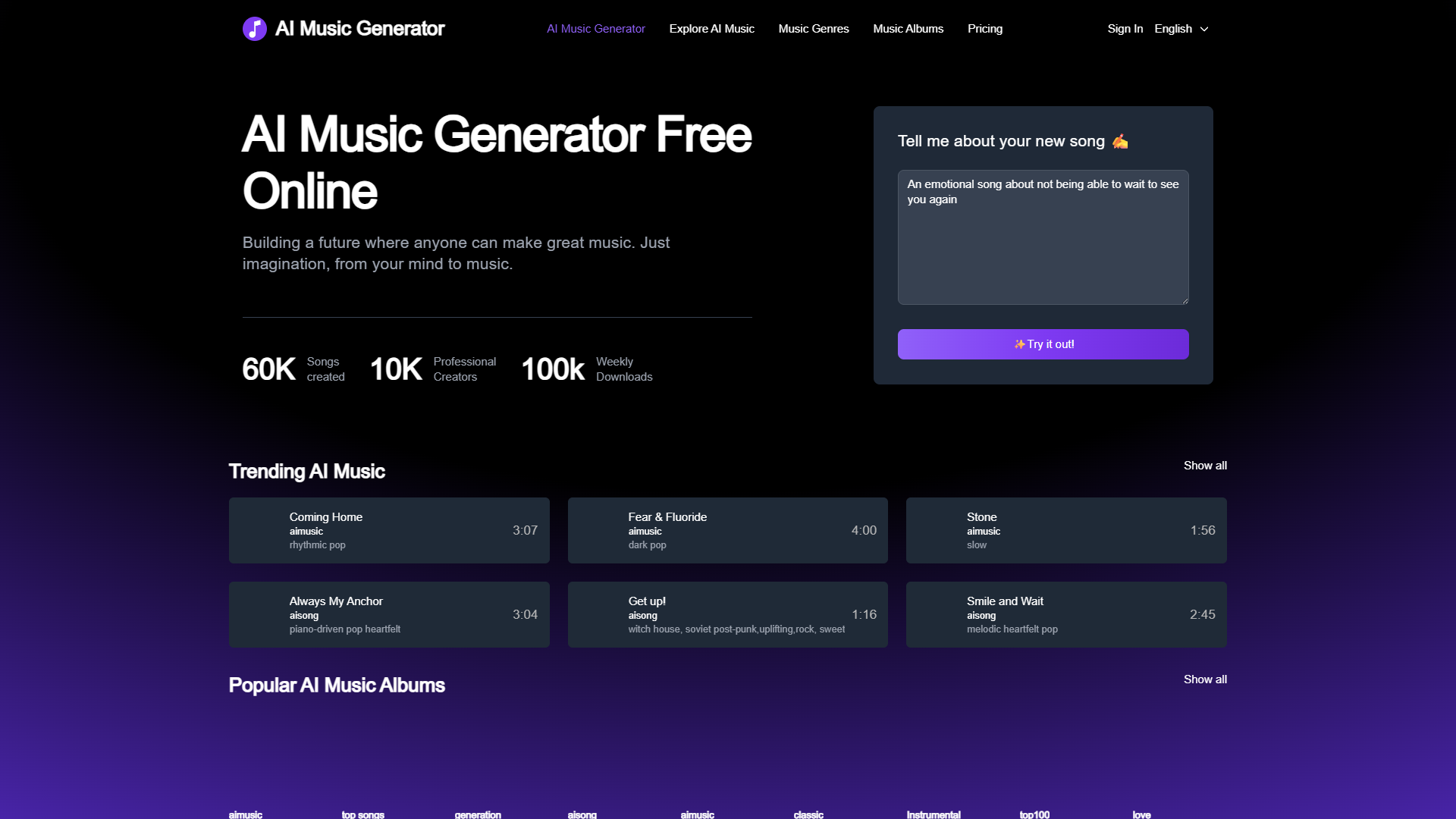Click the 3:07 duration of Coming Home
The image size is (1456, 819).
[x=525, y=530]
